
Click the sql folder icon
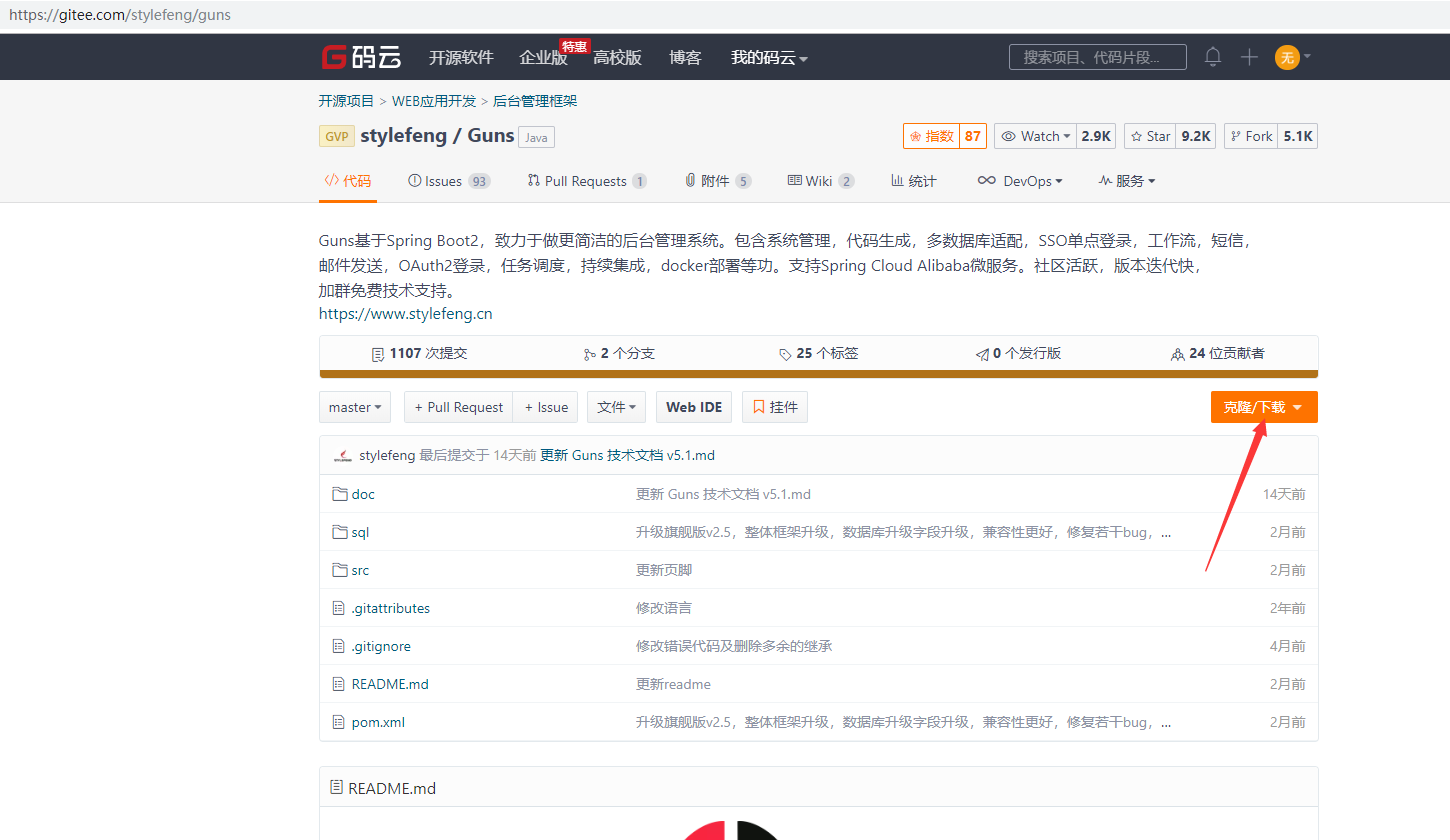pos(340,532)
